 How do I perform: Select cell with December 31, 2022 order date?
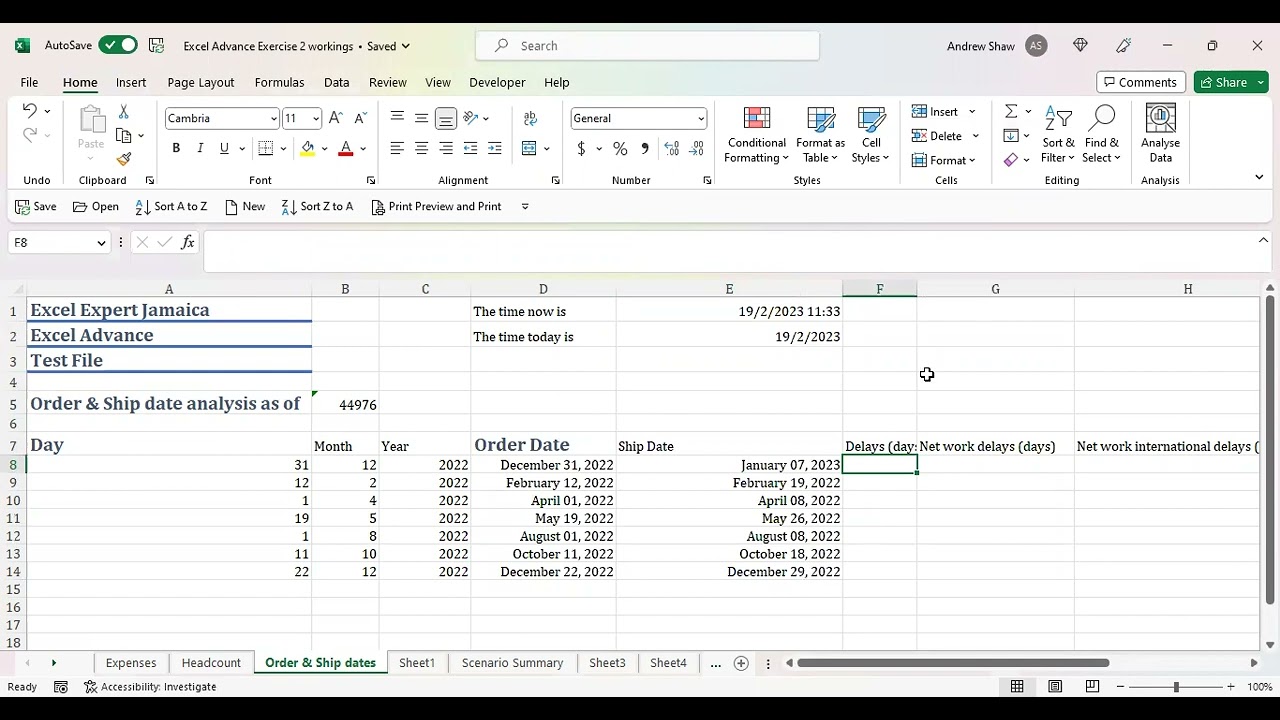click(x=543, y=465)
